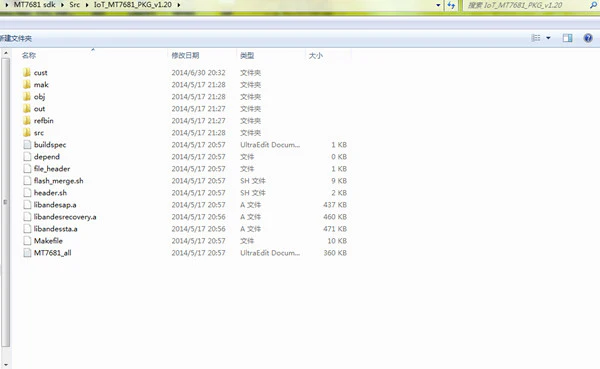Click the src folder icon
The width and height of the screenshot is (600, 369).
coord(27,132)
